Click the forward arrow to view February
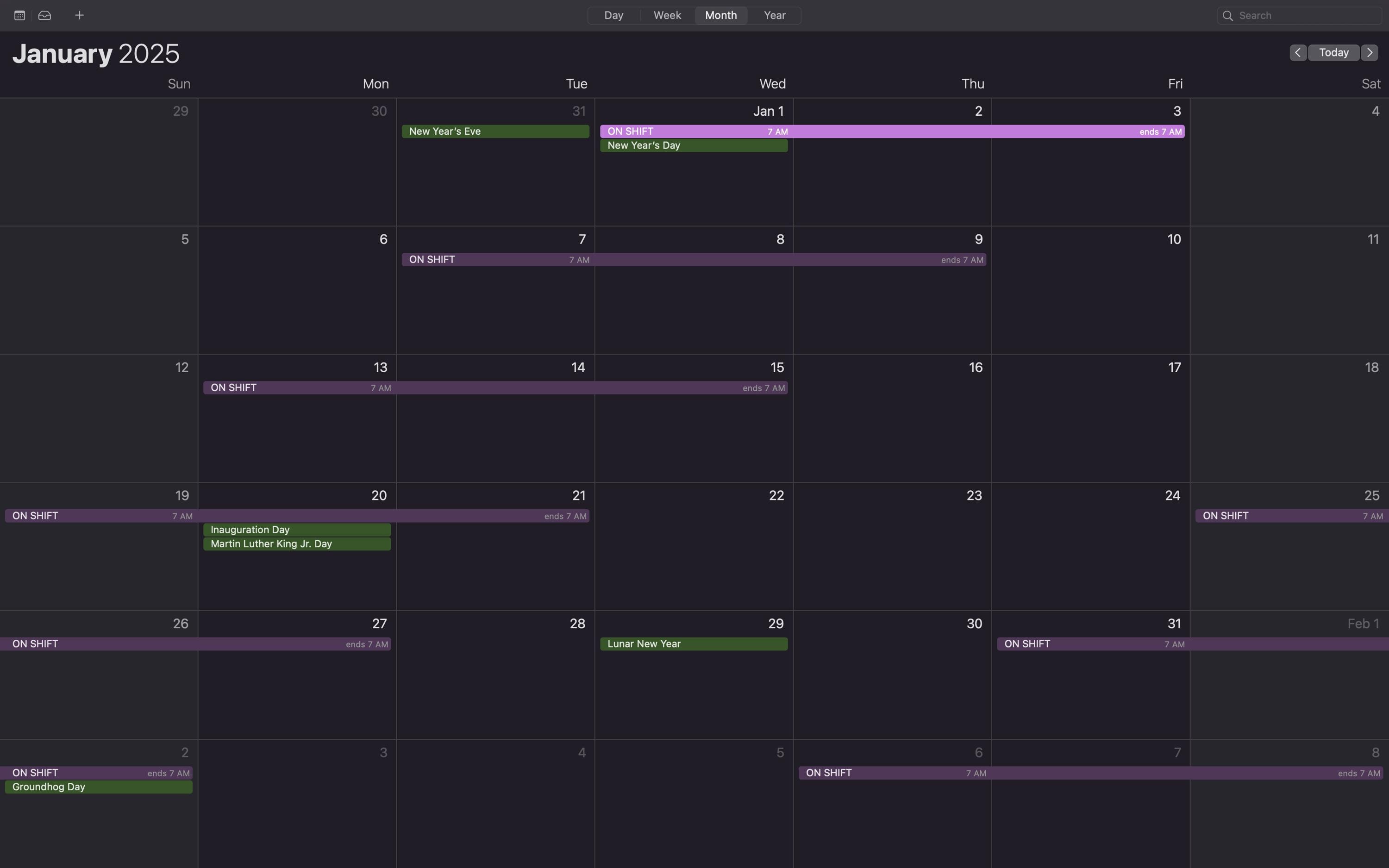Screen dimensions: 1389x868 coord(1370,52)
